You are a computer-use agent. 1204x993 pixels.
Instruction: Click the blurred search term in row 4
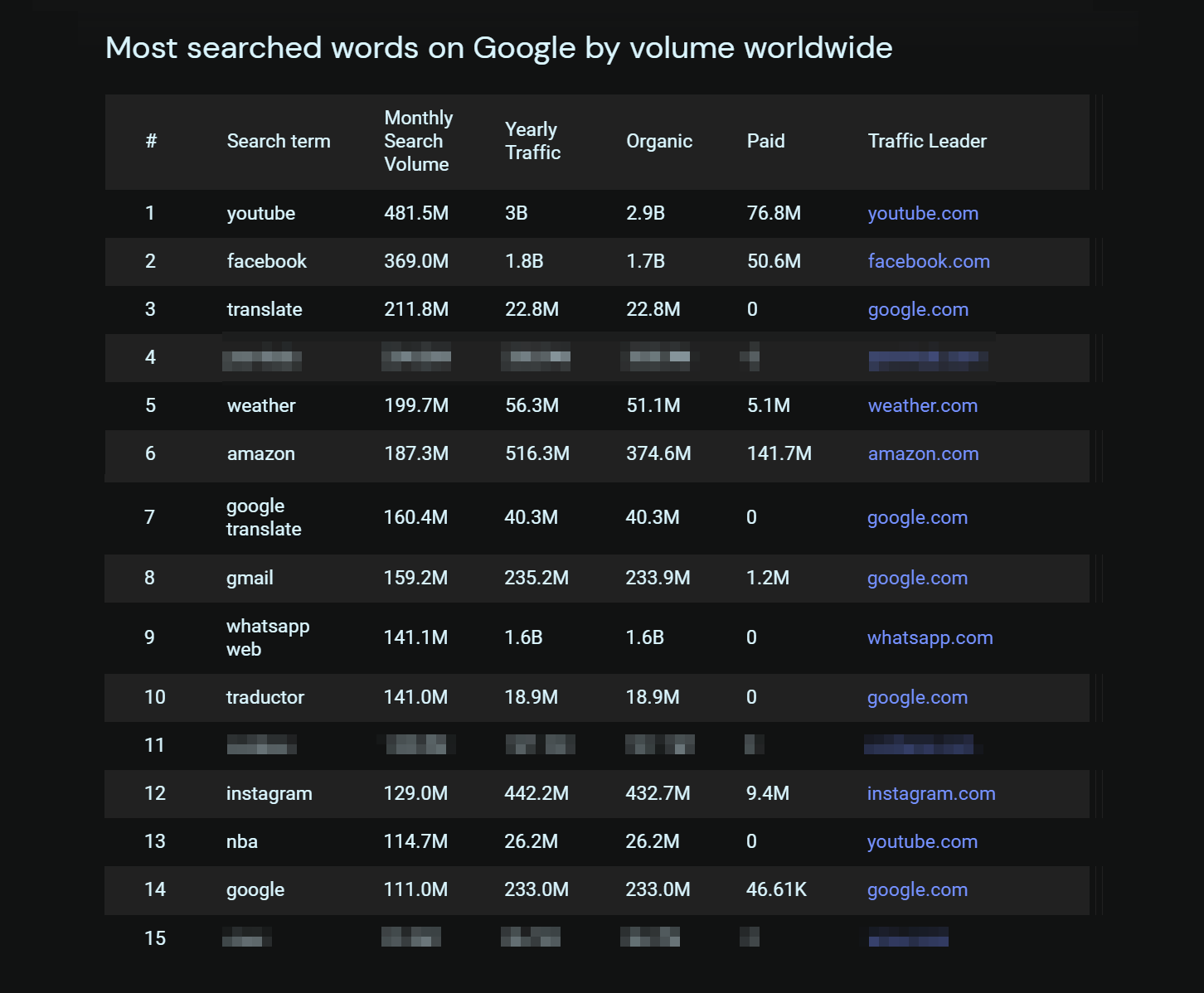pyautogui.click(x=261, y=359)
